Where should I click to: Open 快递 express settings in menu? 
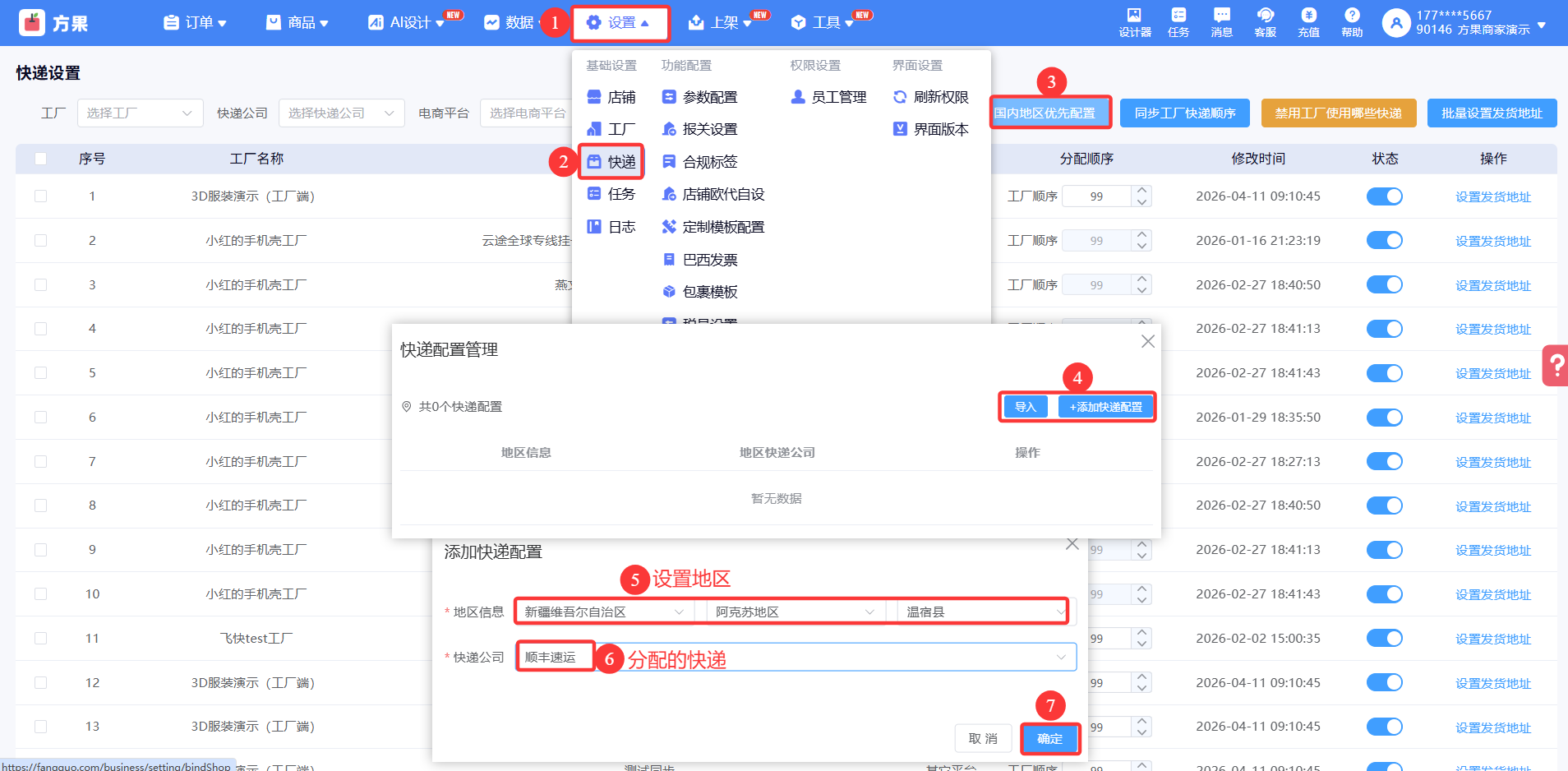point(611,162)
